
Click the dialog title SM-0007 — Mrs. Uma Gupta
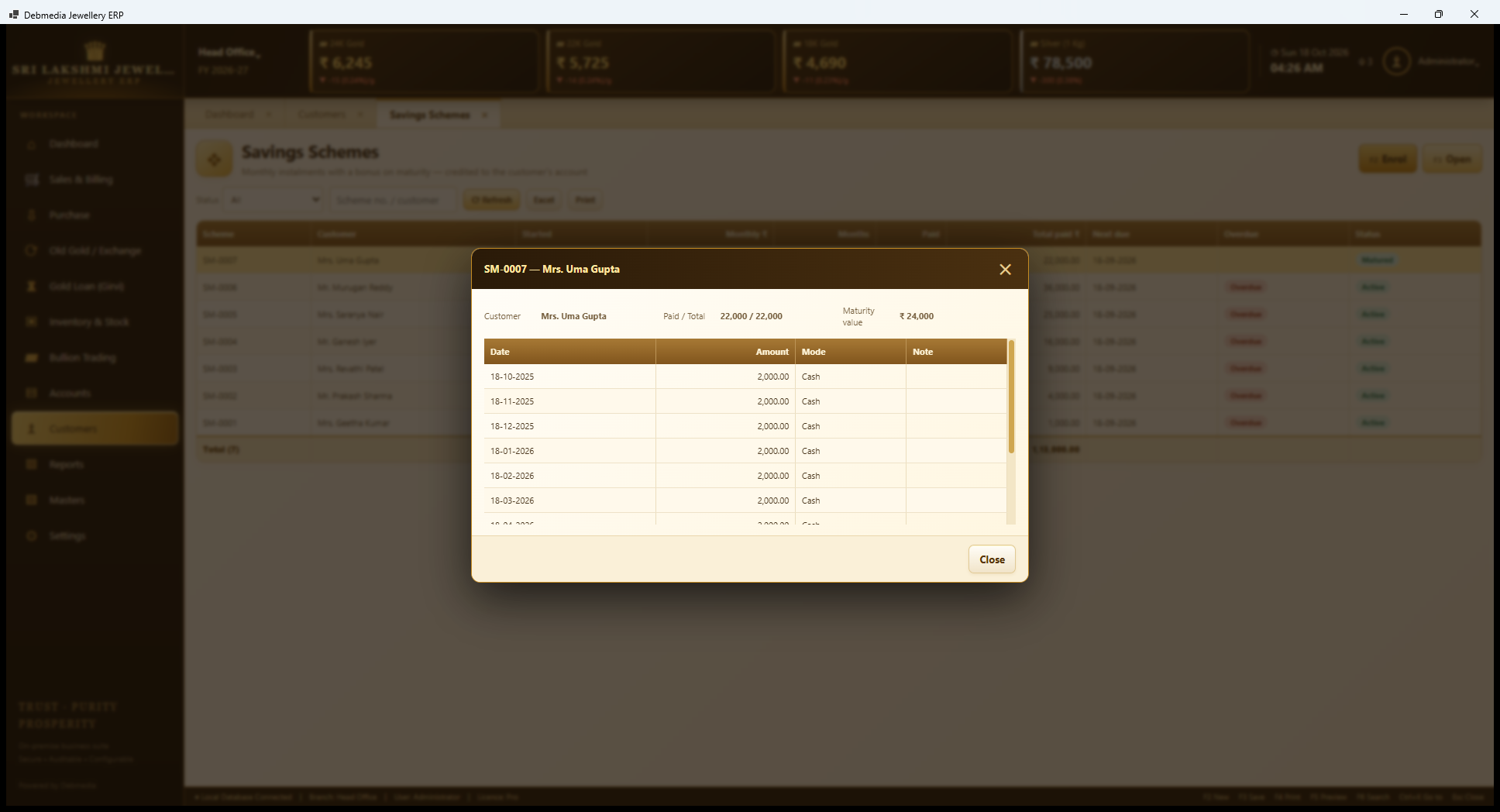tap(552, 269)
